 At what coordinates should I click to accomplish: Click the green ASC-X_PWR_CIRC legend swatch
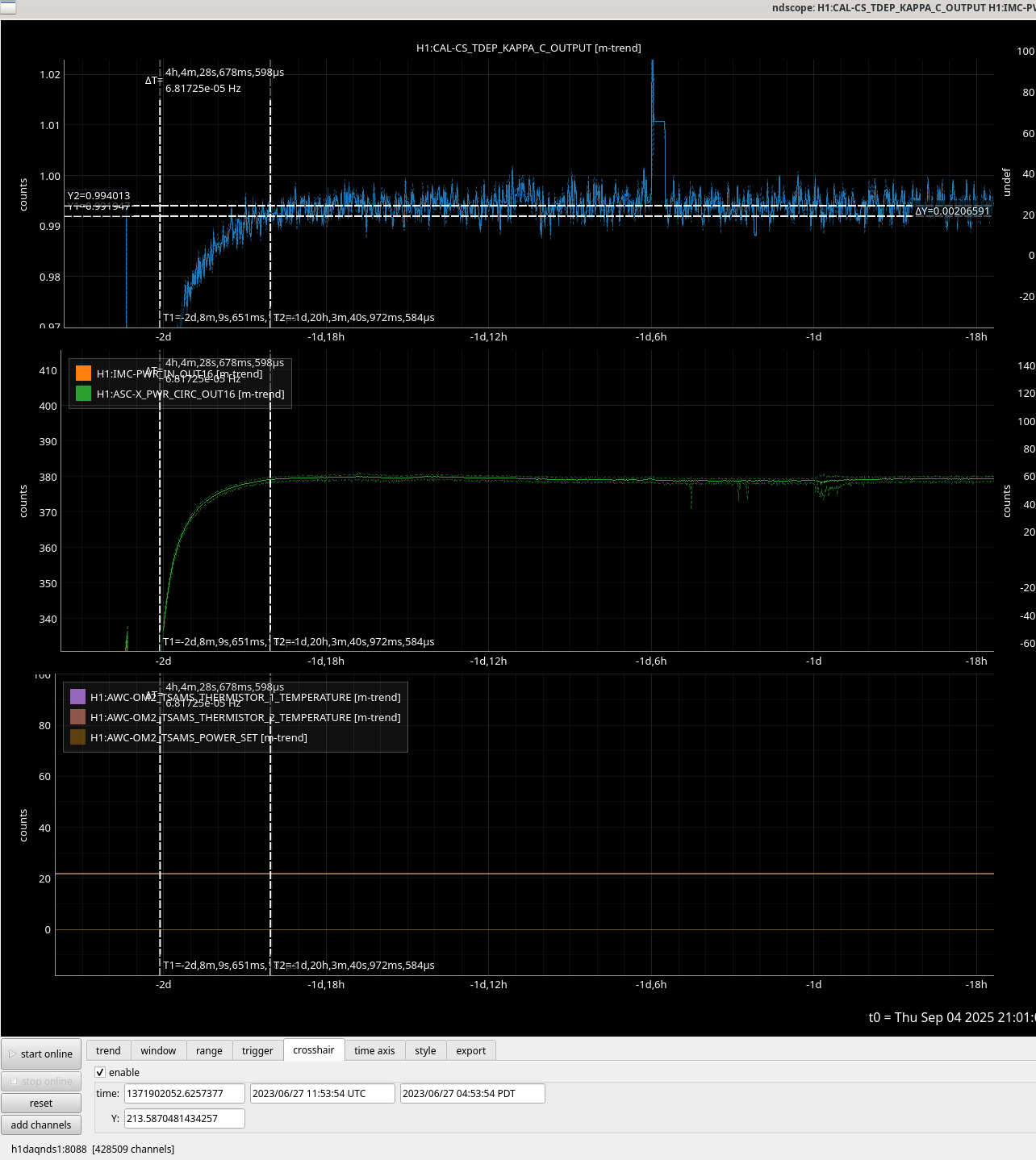coord(83,394)
